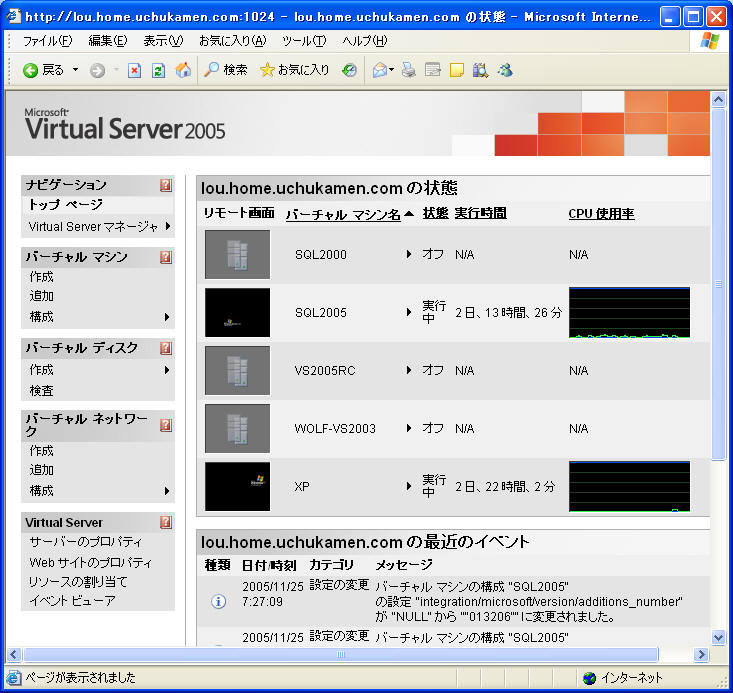Expand WOLF-VS2003 machine action arrow

tap(409, 428)
